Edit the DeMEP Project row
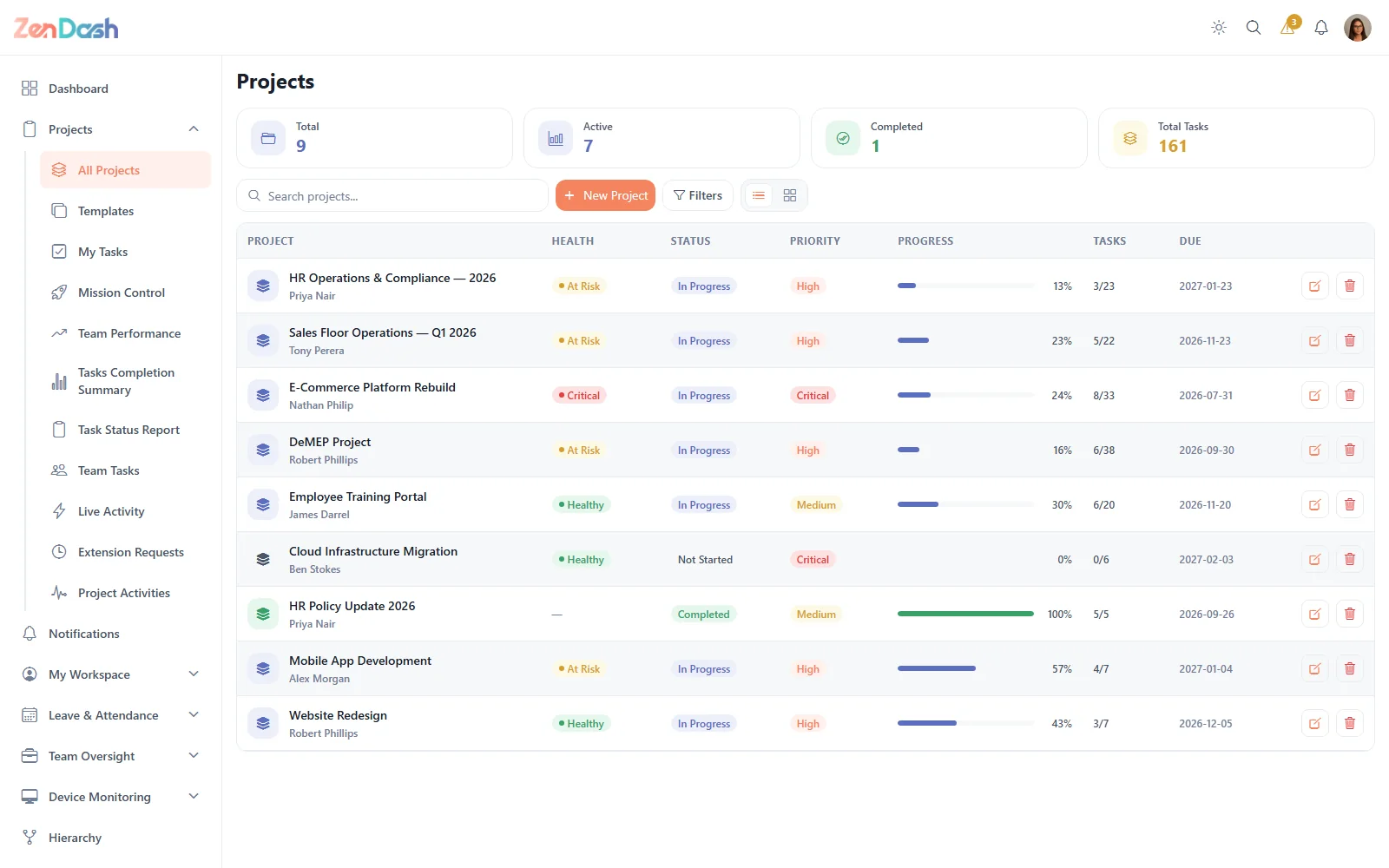This screenshot has height=868, width=1389. [x=1315, y=450]
